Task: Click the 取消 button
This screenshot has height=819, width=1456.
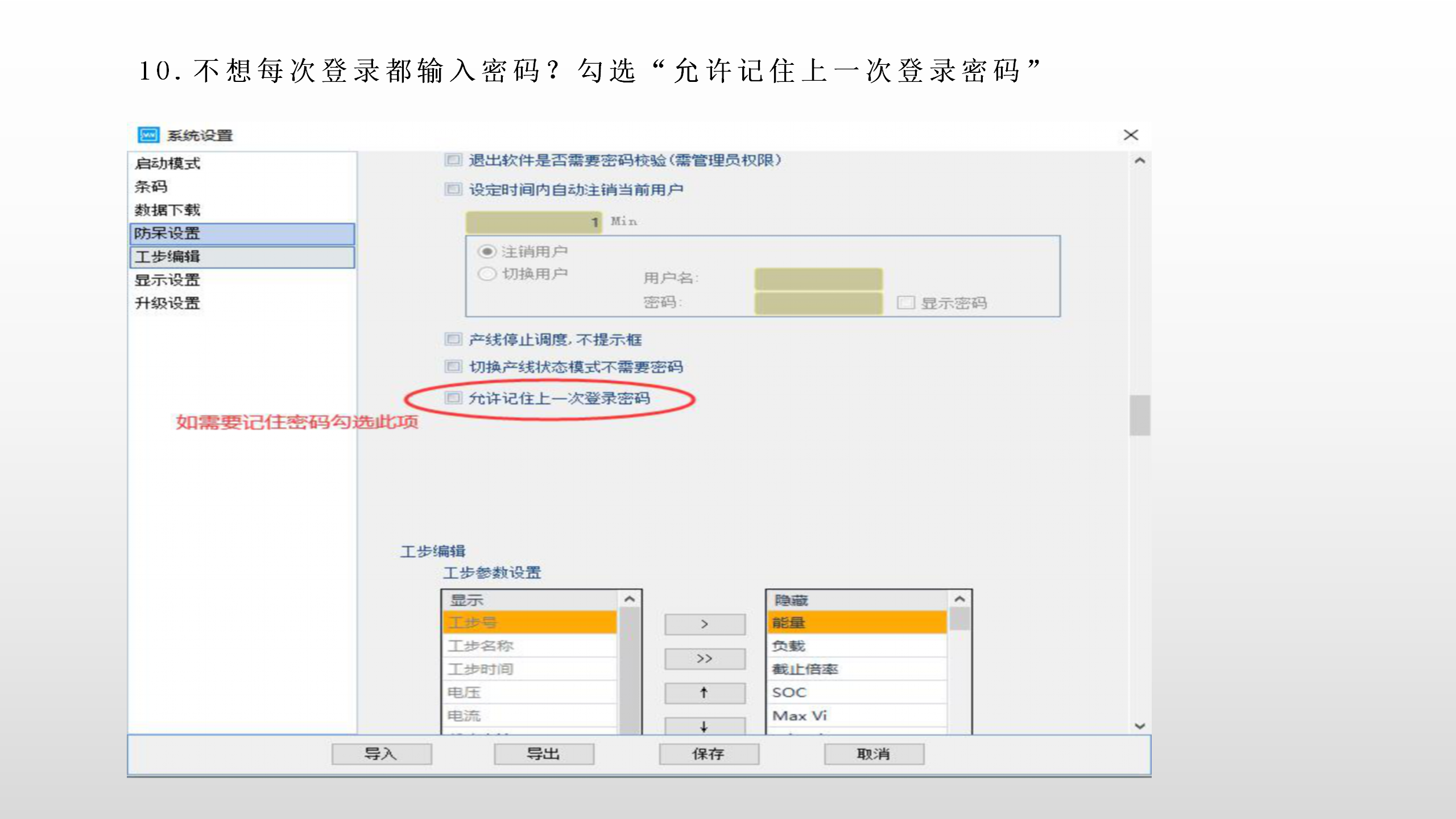Action: [874, 754]
